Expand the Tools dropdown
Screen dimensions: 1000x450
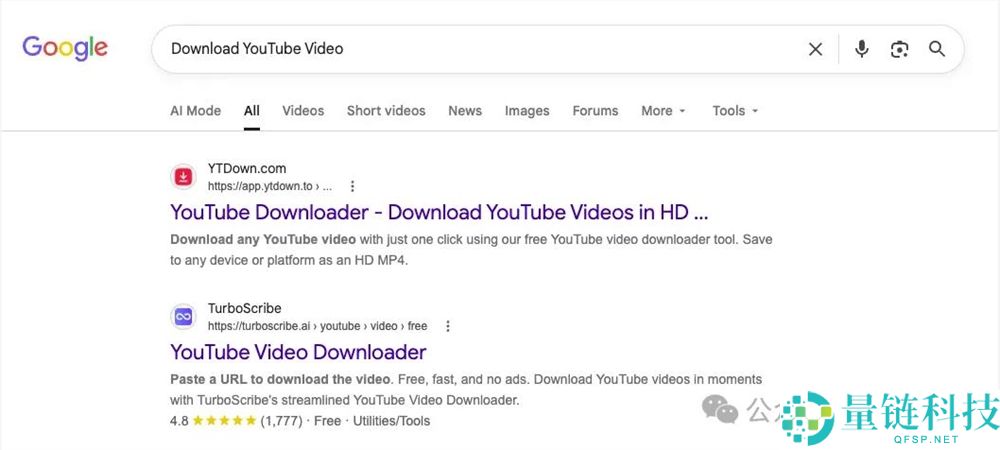735,110
